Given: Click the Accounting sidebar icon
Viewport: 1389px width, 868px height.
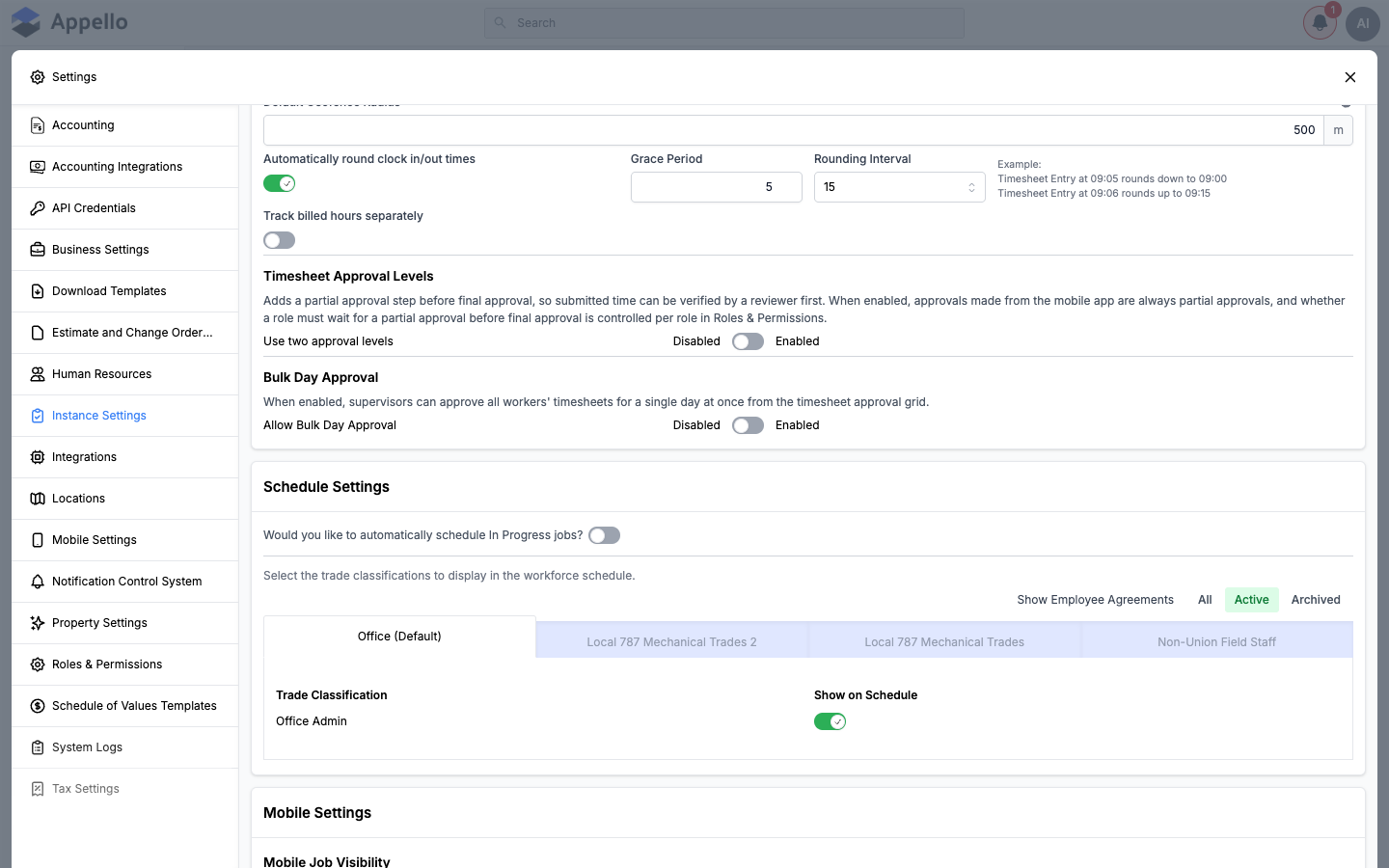Looking at the screenshot, I should tap(38, 125).
